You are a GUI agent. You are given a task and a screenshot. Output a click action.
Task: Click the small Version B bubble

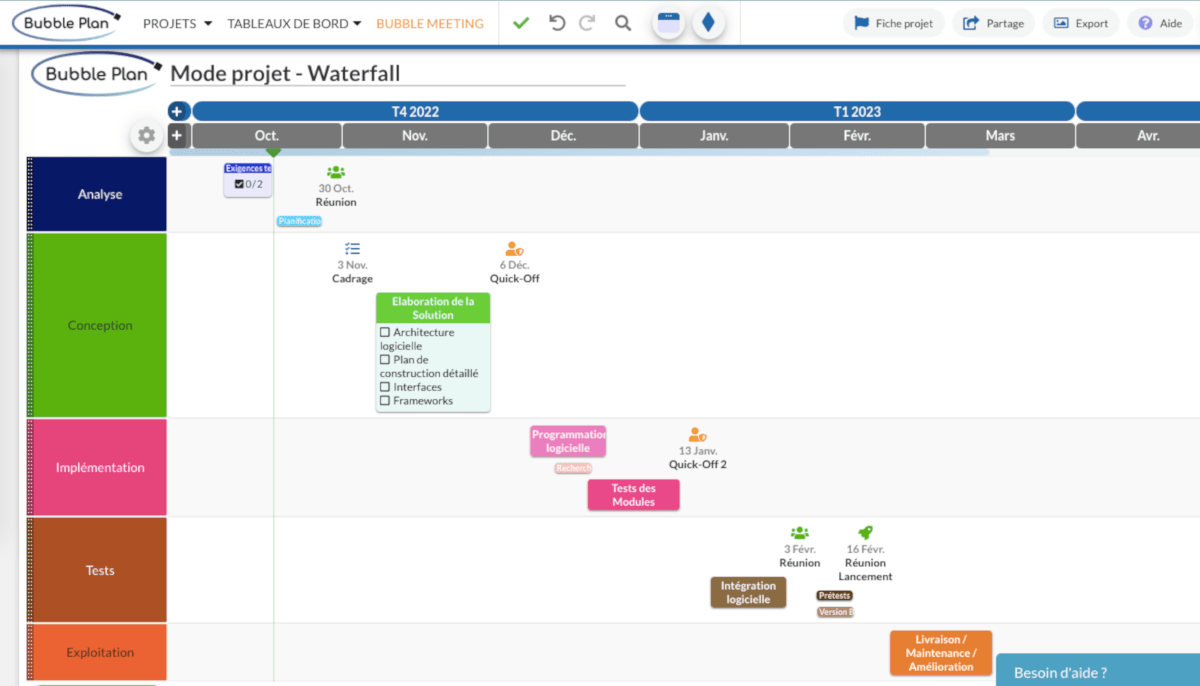(x=835, y=612)
